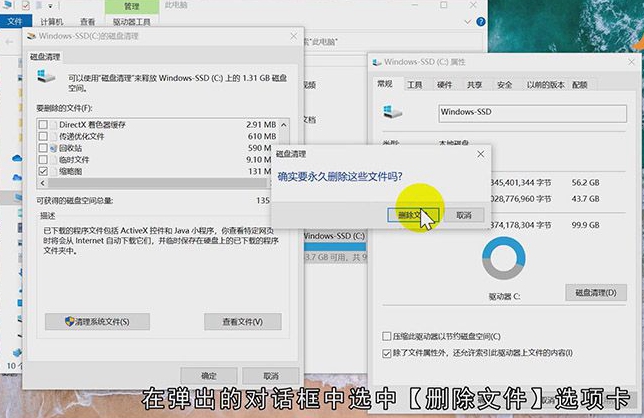Click the quick access checkmark icon in title bar

(x=25, y=6)
